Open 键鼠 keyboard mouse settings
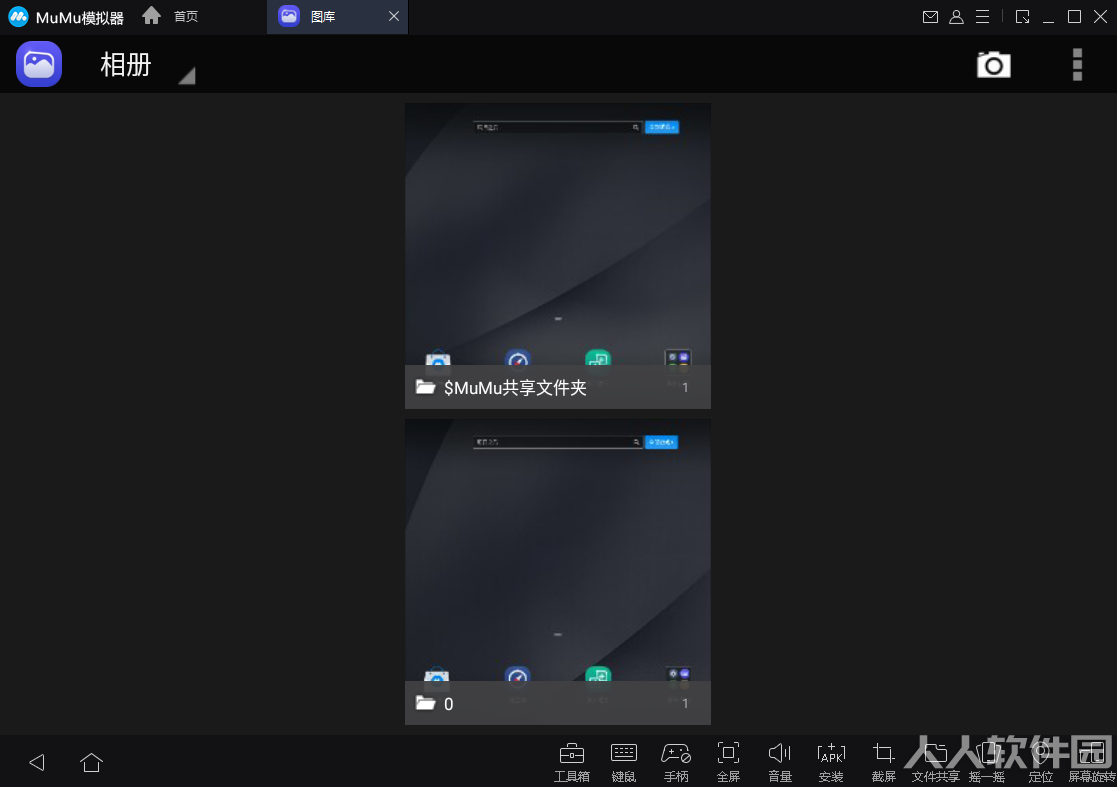1117x787 pixels. (x=623, y=762)
